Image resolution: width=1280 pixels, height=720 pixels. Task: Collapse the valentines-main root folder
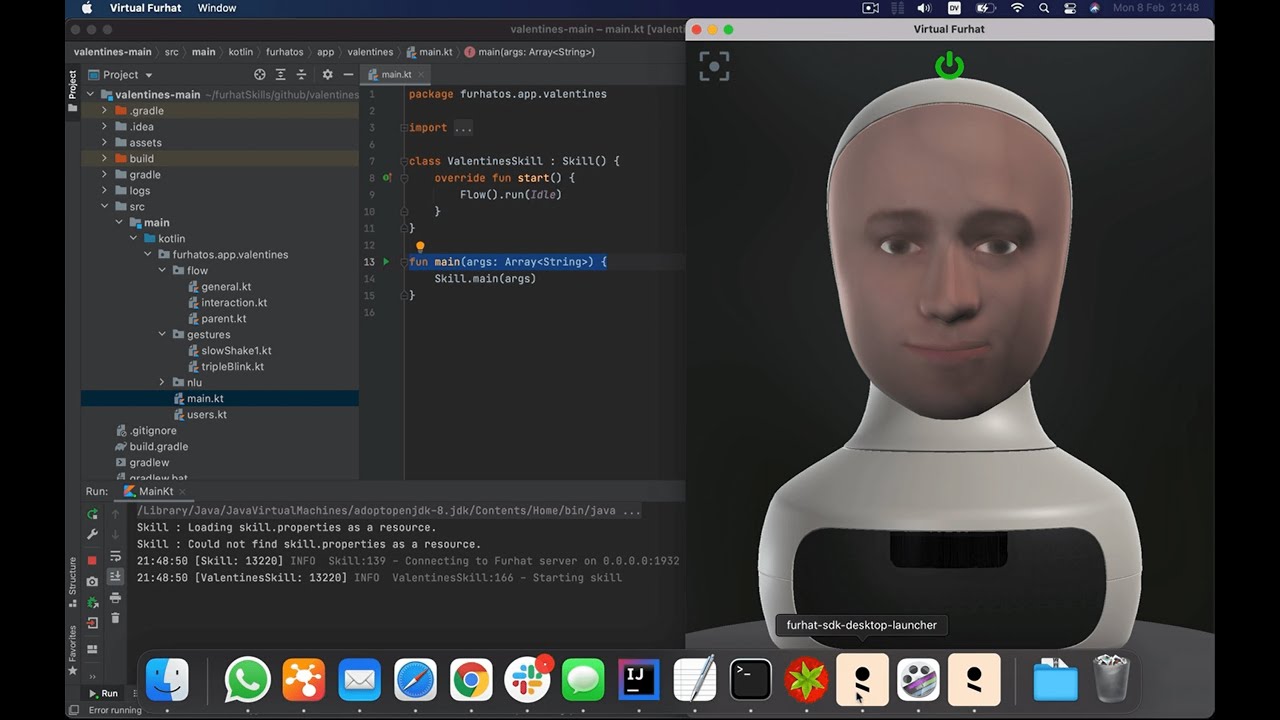tap(90, 95)
